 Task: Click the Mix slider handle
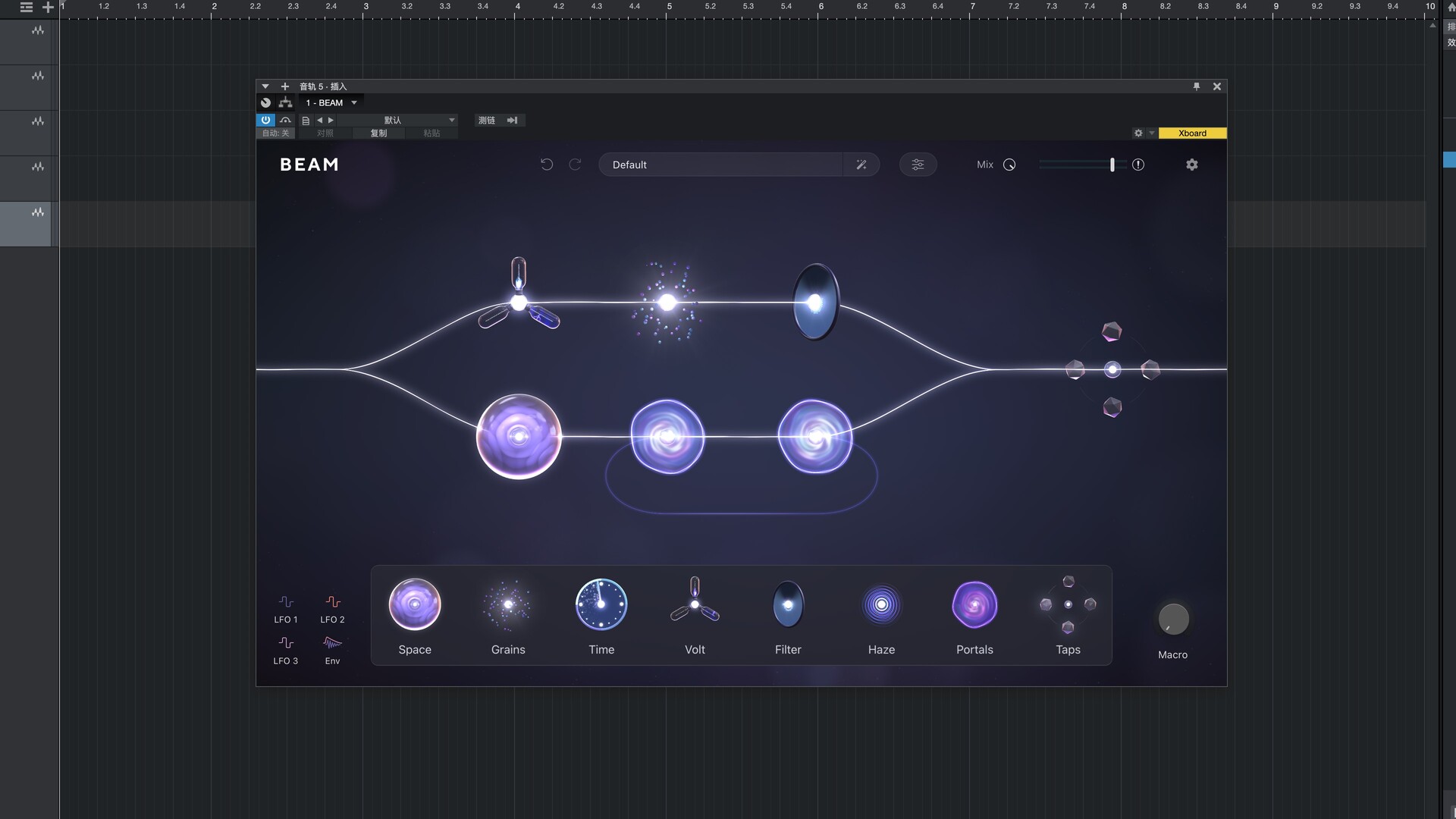pos(1112,165)
